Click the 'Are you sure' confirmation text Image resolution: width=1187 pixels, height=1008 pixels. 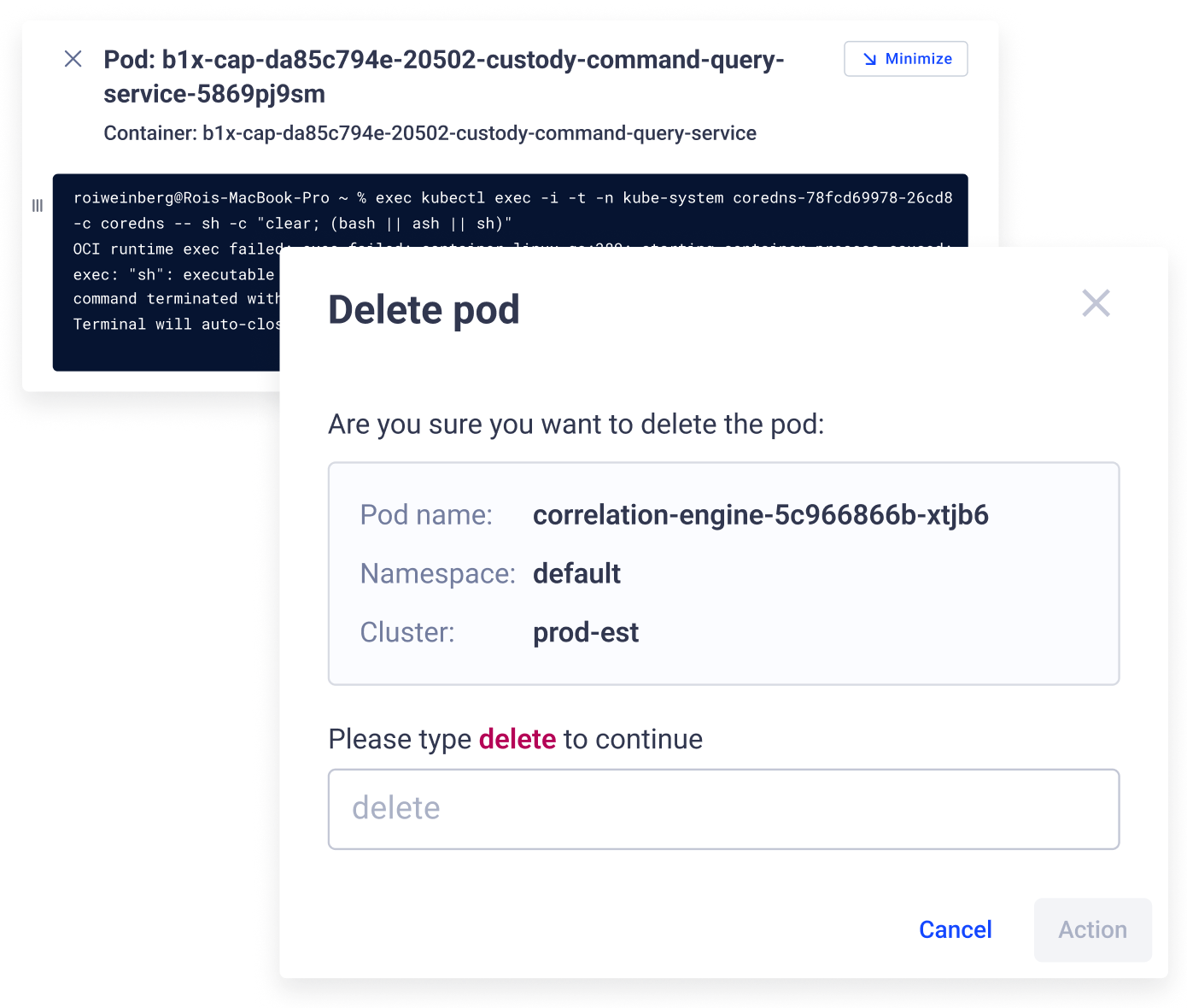pos(576,425)
